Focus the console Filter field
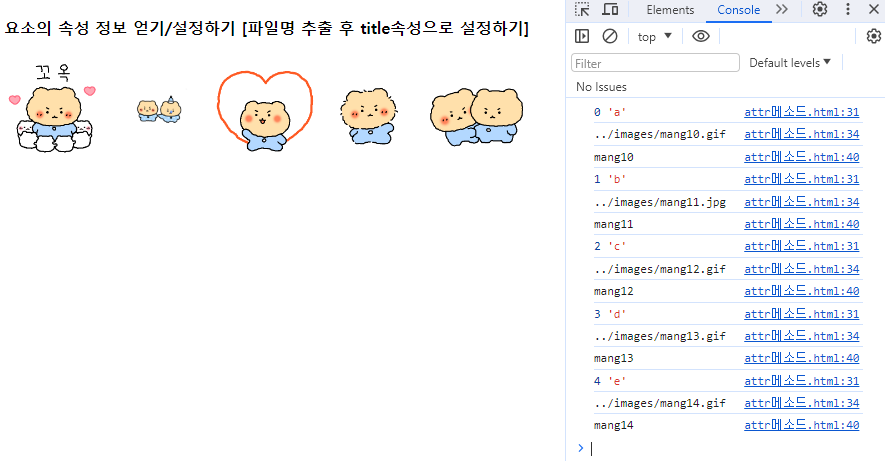Viewport: 885px width, 461px height. [655, 63]
